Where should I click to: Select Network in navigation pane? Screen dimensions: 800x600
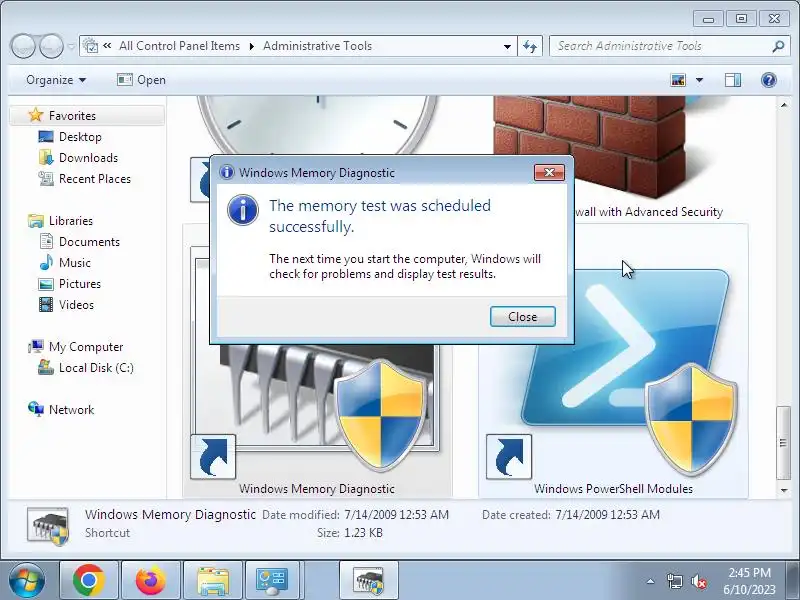point(71,409)
